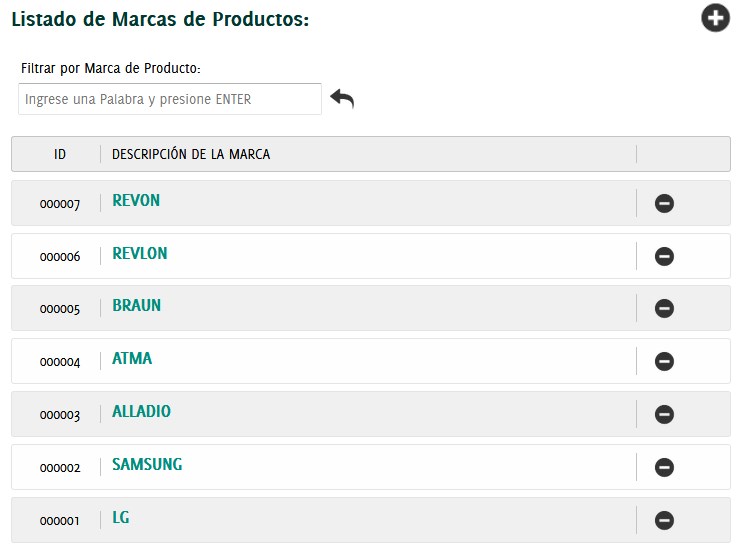
Task: Click the LG brand link
Action: [x=121, y=518]
